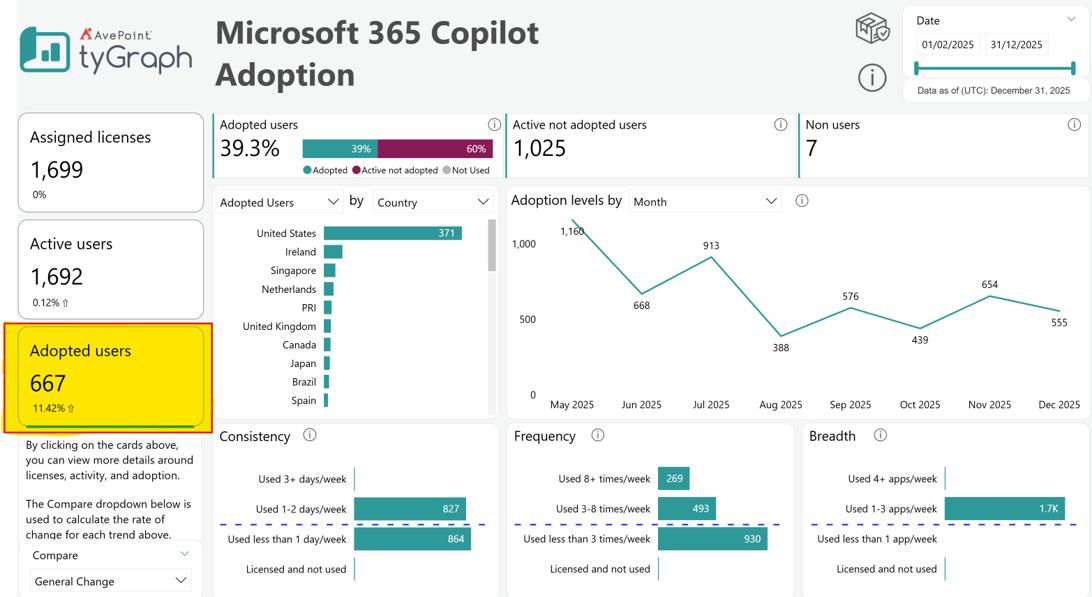Show info for Adopted users percentage card
Image resolution: width=1092 pixels, height=597 pixels.
pyautogui.click(x=494, y=125)
